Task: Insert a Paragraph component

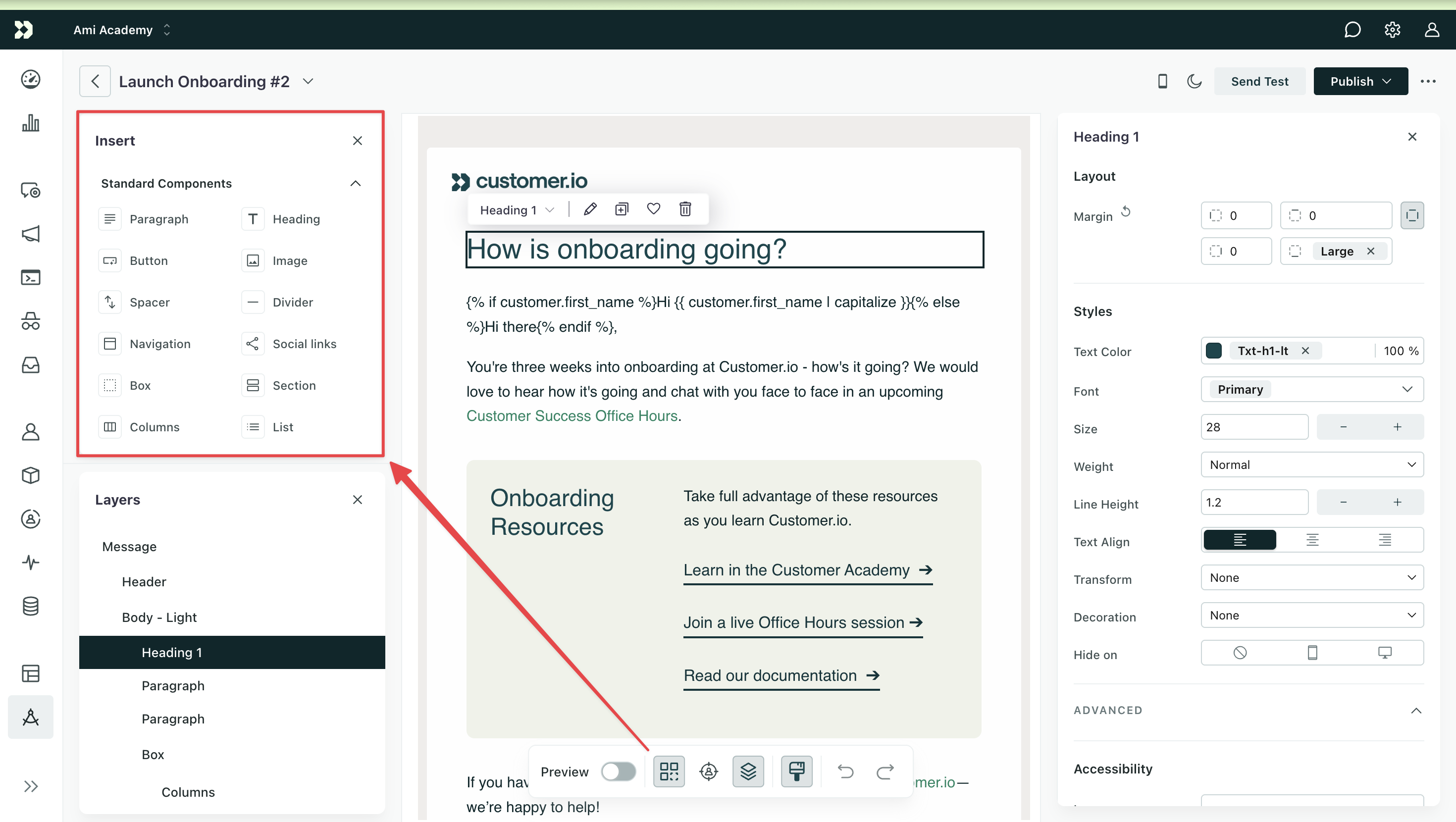Action: tap(144, 219)
